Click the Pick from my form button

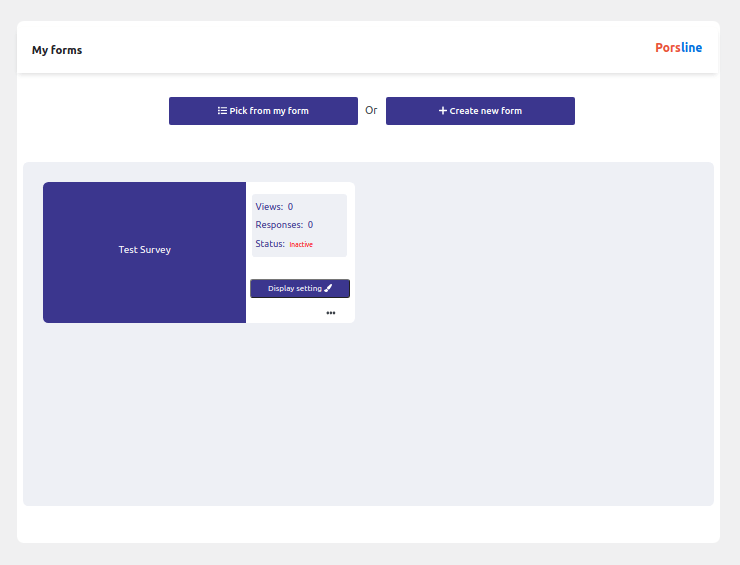coord(263,111)
